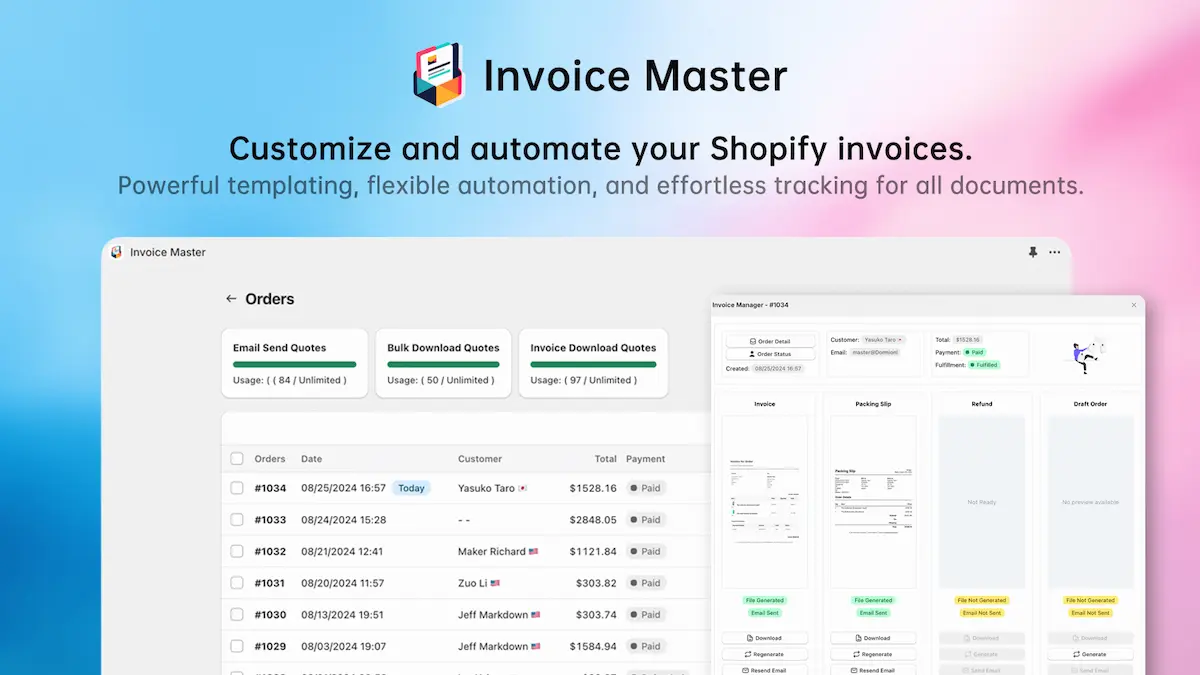Open the three-dot overflow menu
The height and width of the screenshot is (675, 1200).
pos(1054,252)
